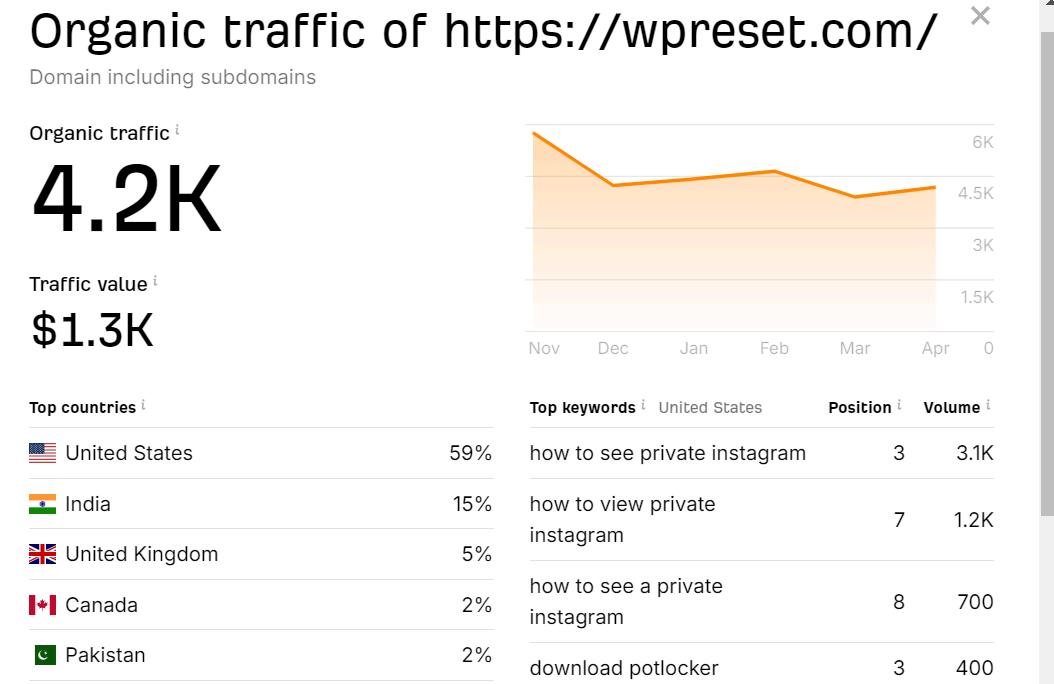
Task: Click the India flag icon
Action: tap(42, 504)
